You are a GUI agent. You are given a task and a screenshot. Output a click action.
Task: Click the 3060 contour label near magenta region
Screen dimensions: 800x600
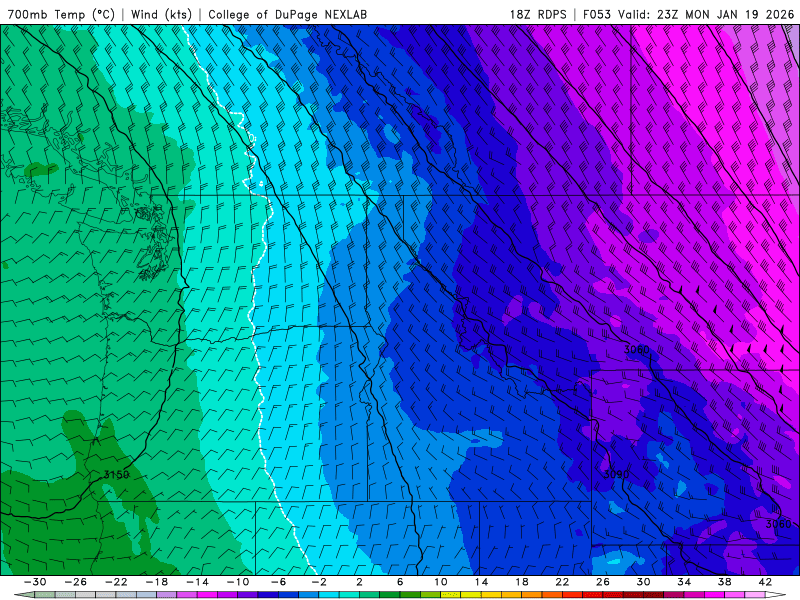pyautogui.click(x=637, y=349)
